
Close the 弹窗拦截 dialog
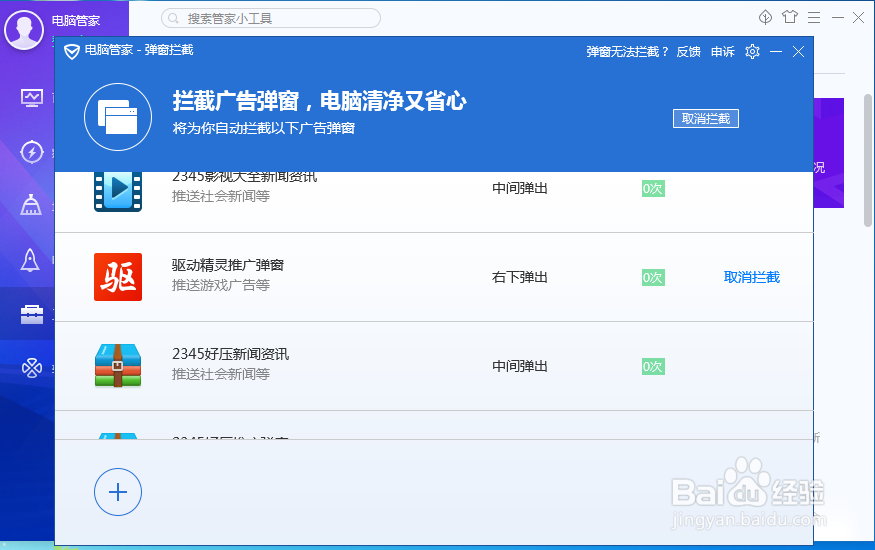coord(799,52)
